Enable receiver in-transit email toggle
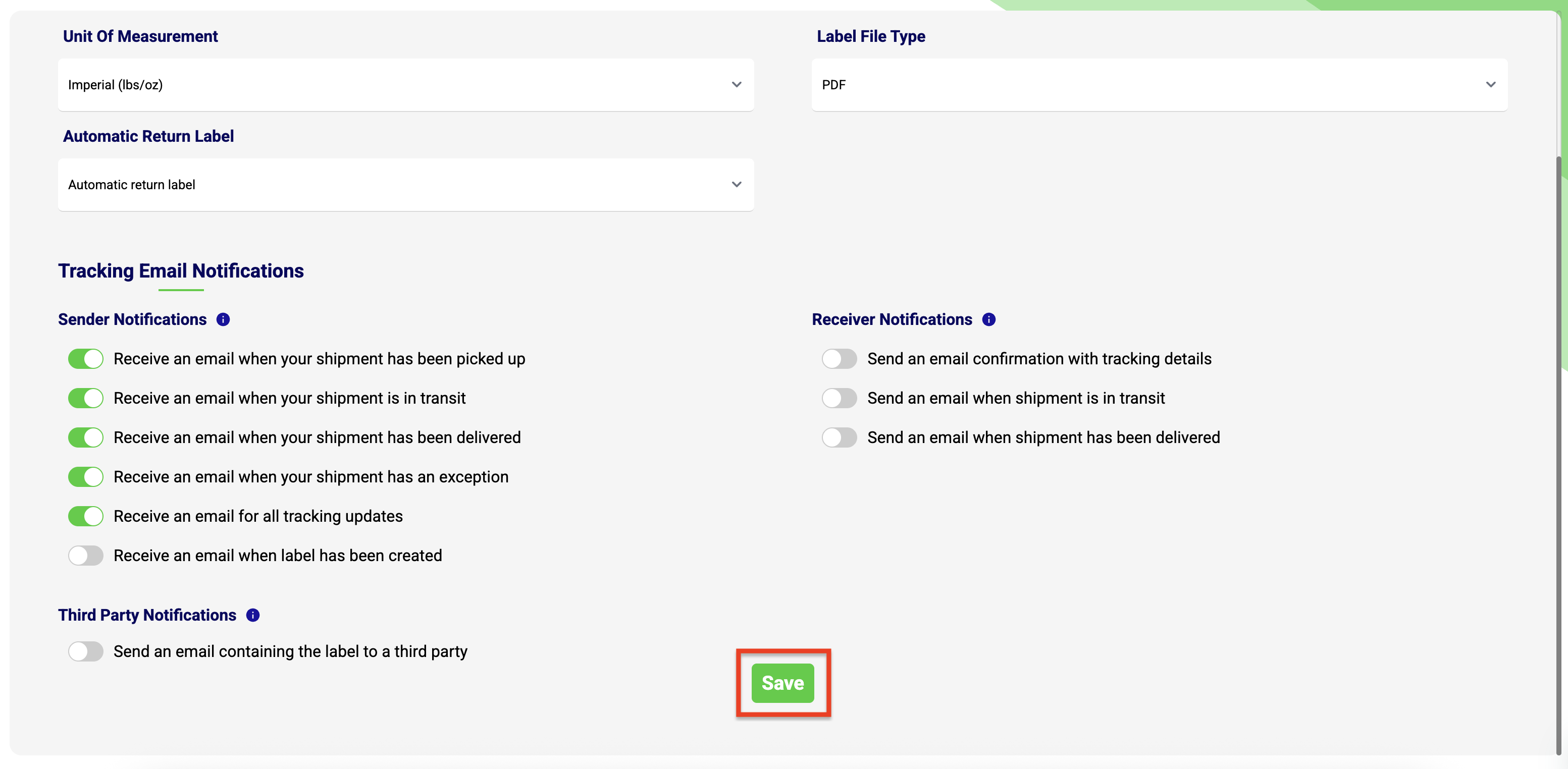1568x769 pixels. tap(840, 398)
